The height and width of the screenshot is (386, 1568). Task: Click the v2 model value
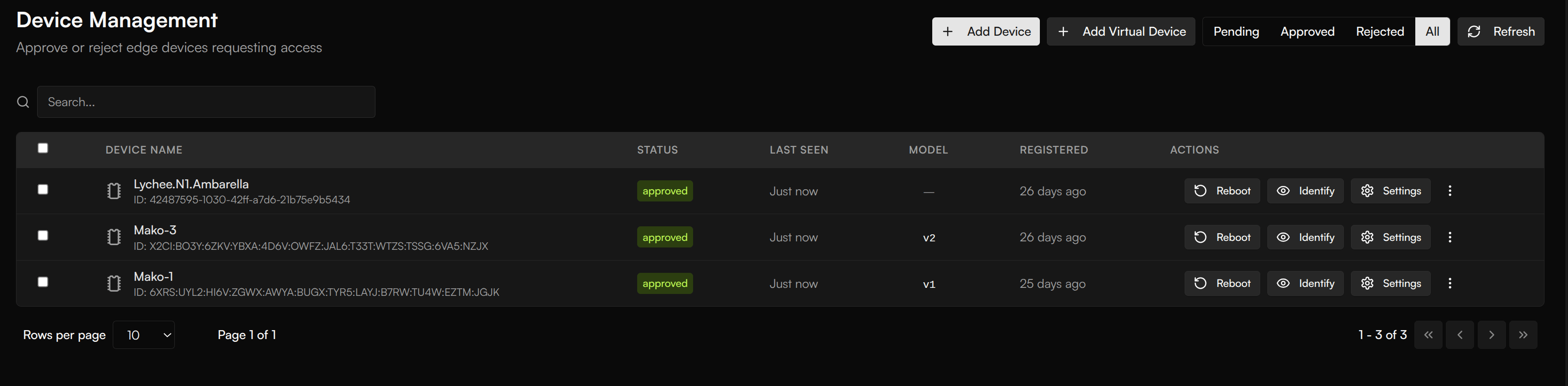[929, 238]
